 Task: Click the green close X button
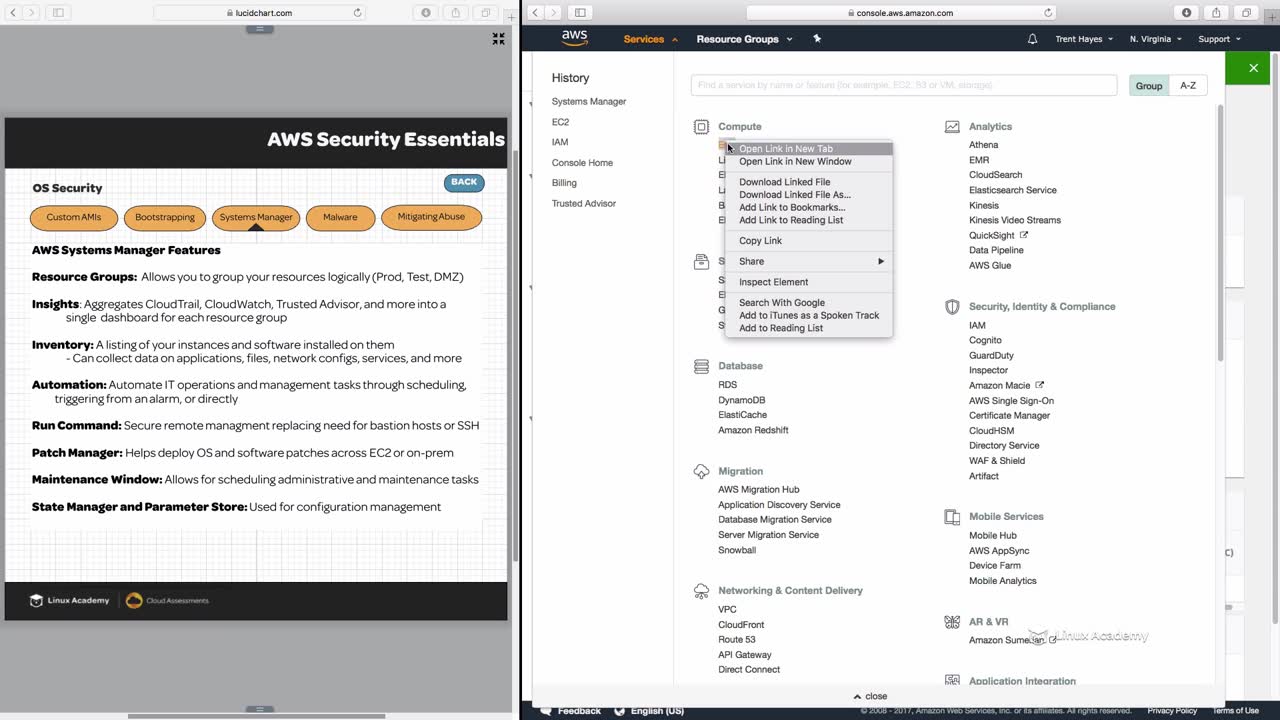coord(1253,68)
